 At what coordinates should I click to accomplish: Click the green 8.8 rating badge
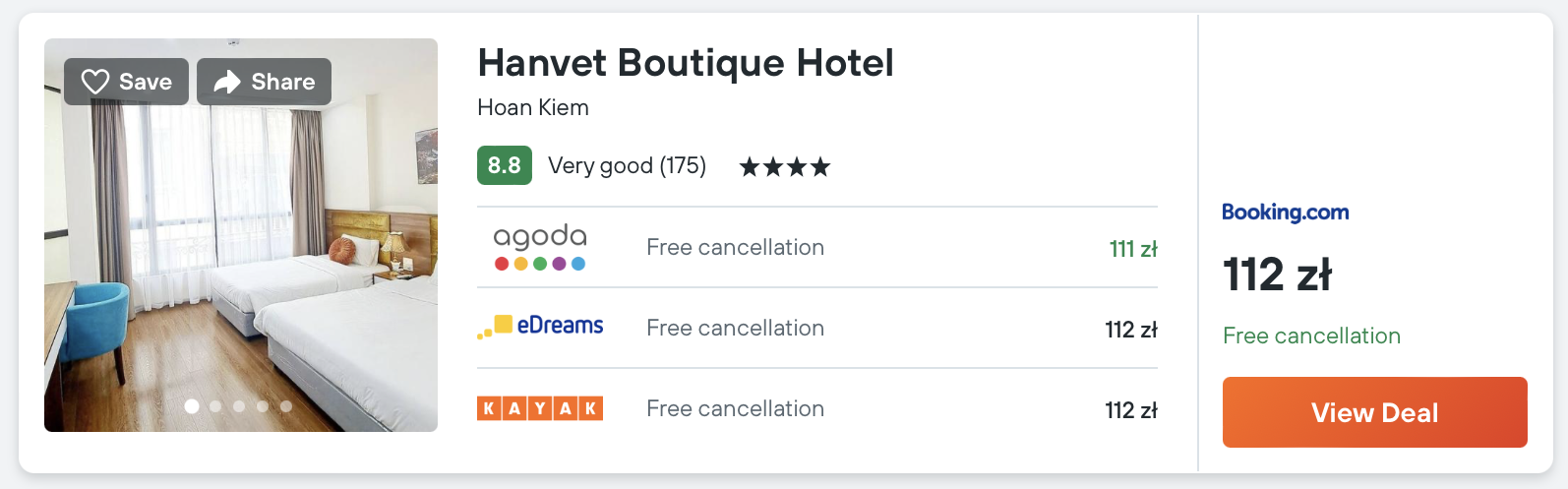[x=504, y=165]
